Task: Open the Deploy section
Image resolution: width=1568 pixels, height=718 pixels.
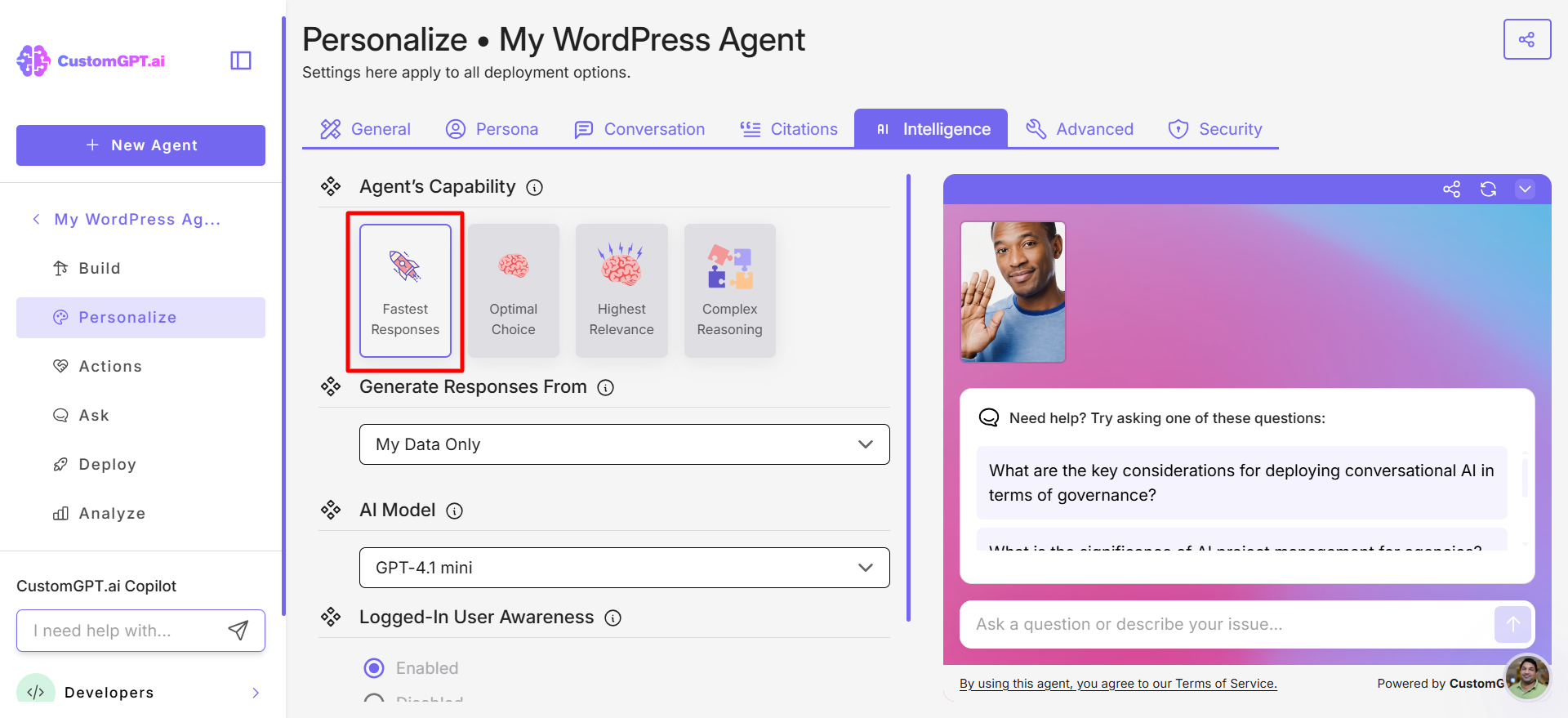Action: (x=140, y=464)
